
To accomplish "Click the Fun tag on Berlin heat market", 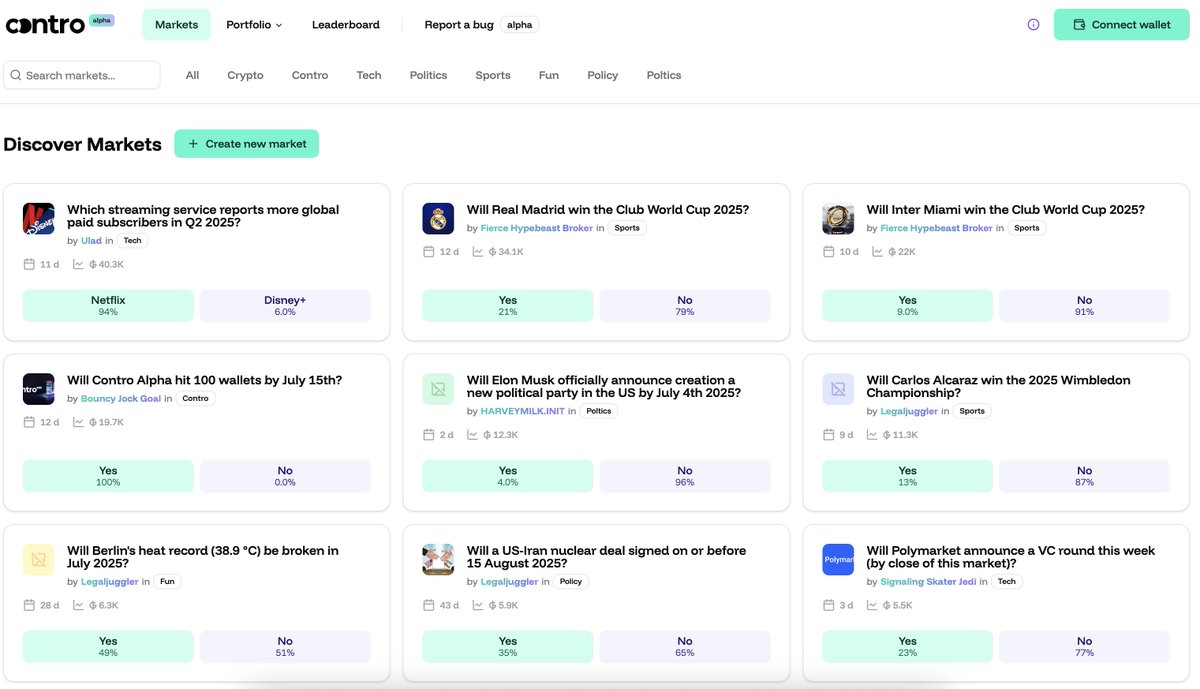I will click(168, 582).
